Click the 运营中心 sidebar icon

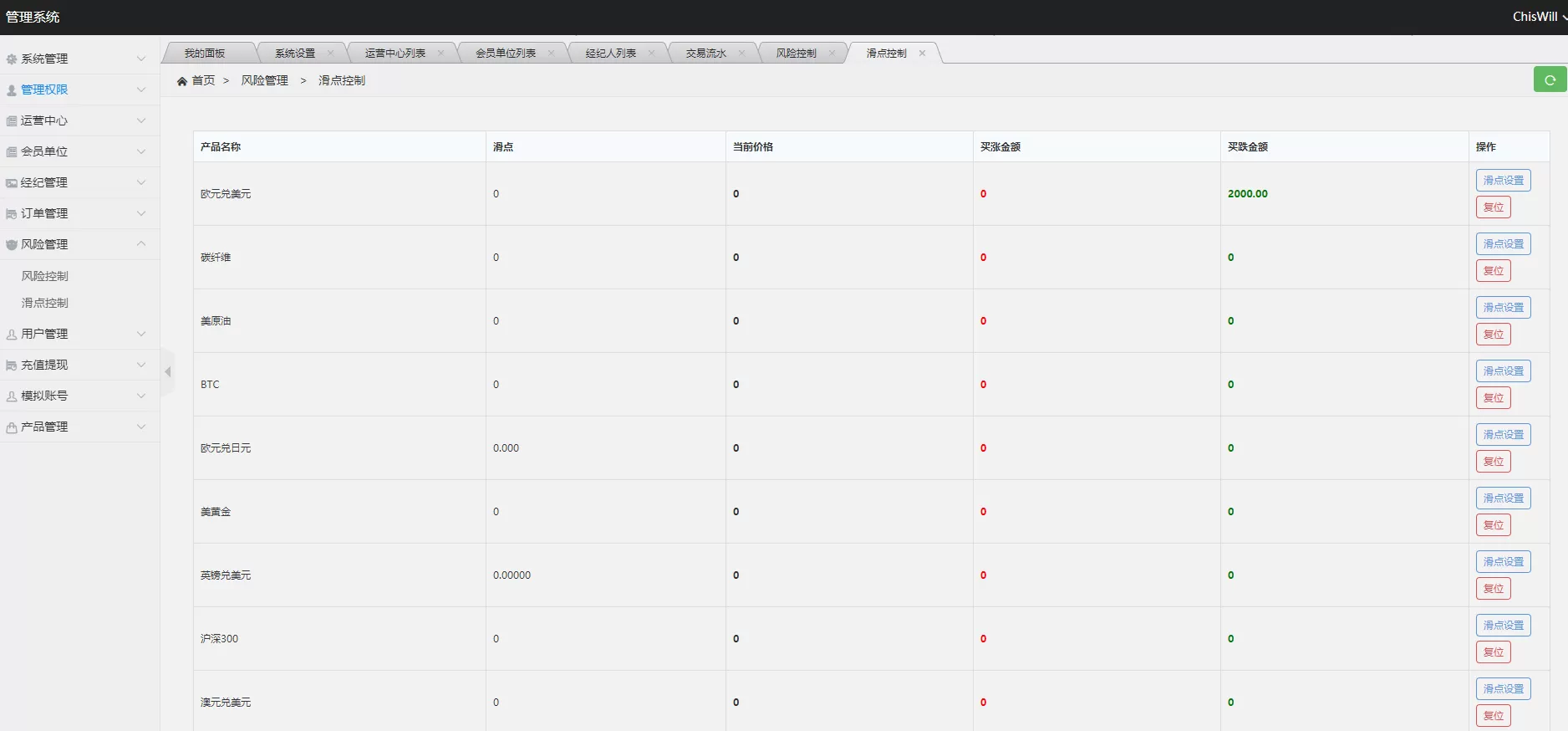tap(12, 121)
